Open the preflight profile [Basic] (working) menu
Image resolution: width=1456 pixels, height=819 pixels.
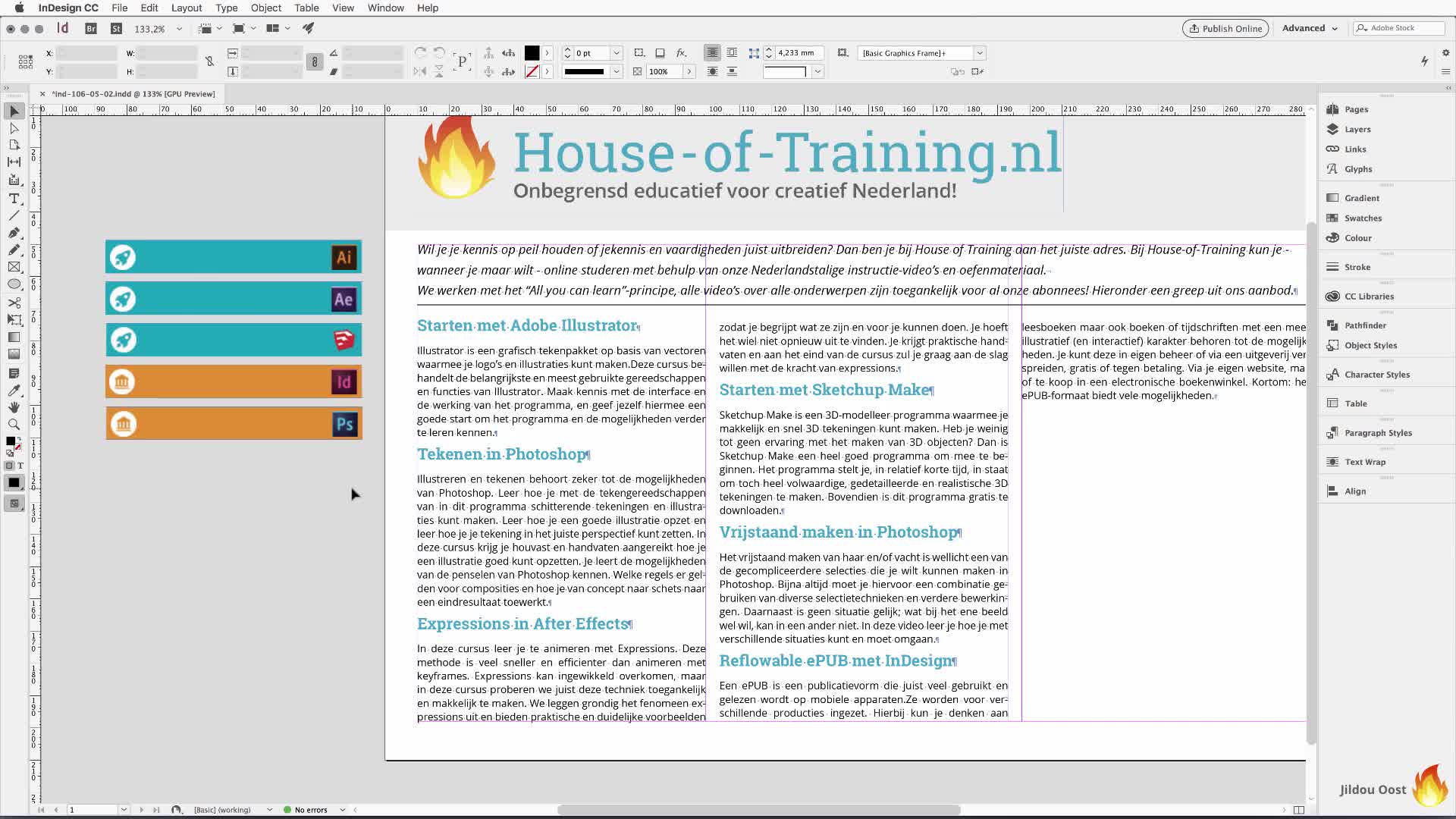point(232,810)
